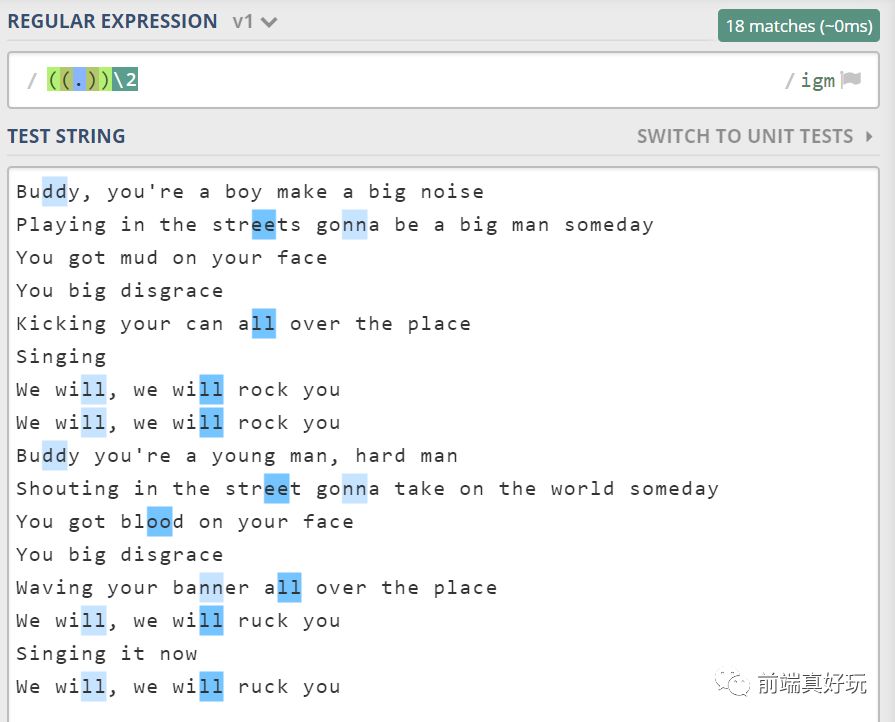The height and width of the screenshot is (722, 895).
Task: Click line "You got blood on your face"
Action: (185, 522)
